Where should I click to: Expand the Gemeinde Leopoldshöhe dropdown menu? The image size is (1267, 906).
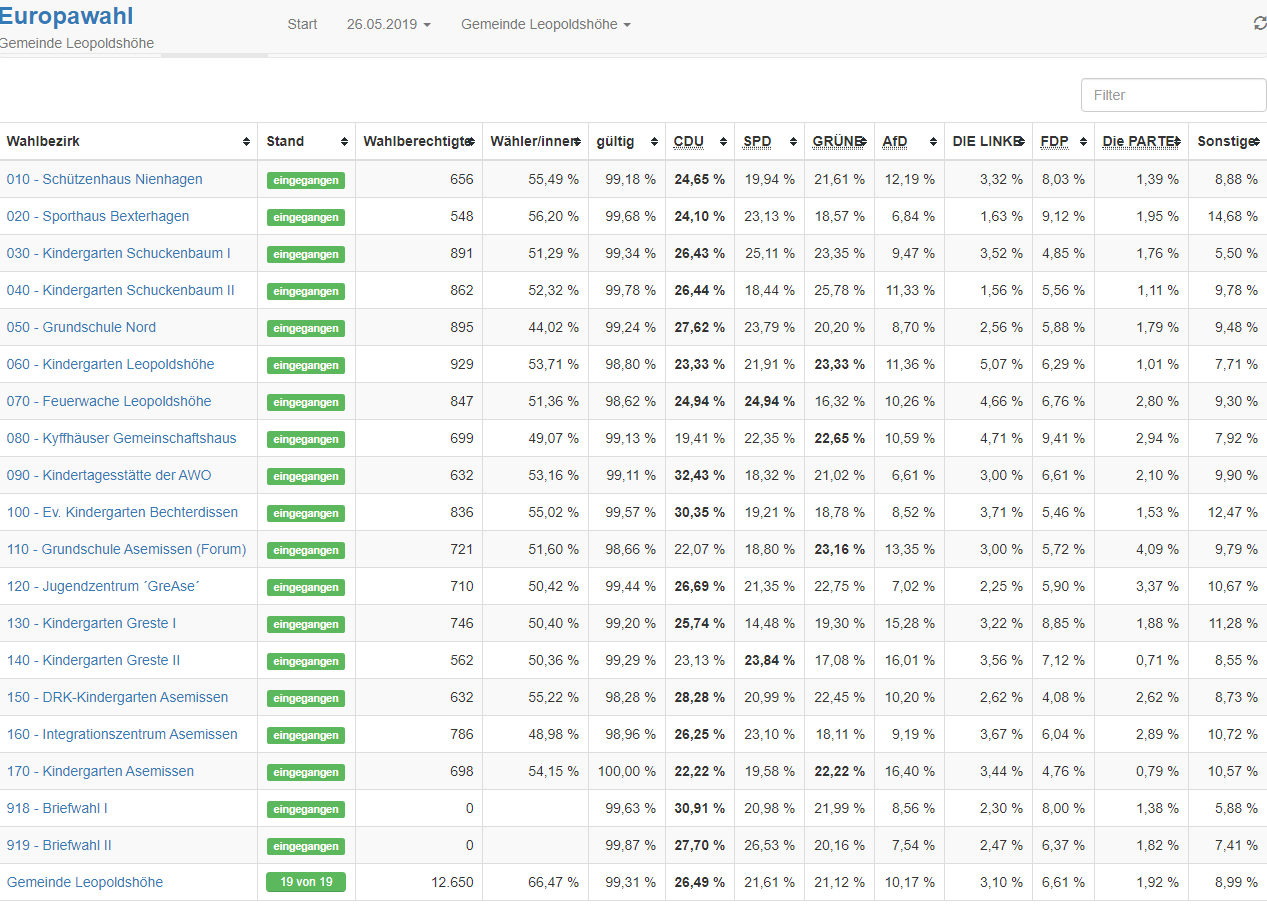pos(545,24)
